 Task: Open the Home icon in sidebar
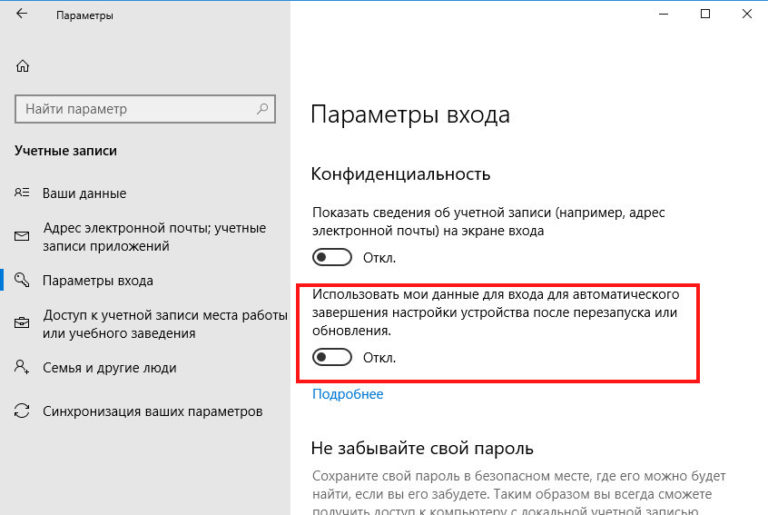click(22, 67)
